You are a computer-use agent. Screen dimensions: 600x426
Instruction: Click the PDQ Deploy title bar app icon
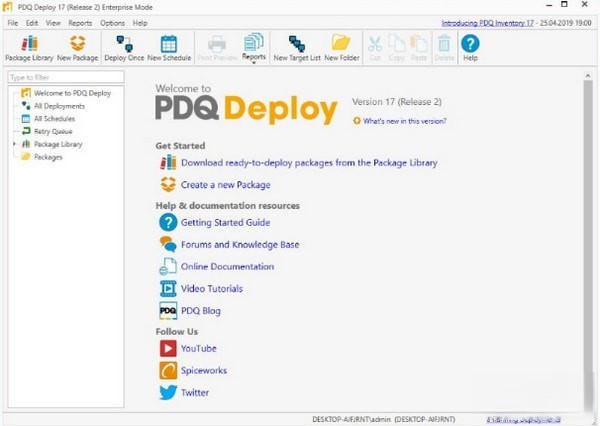pyautogui.click(x=7, y=7)
